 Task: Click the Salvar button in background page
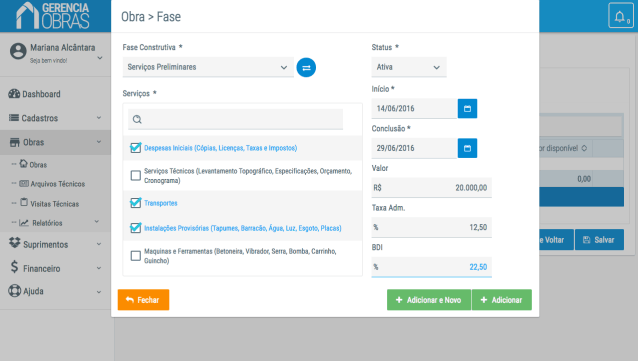(599, 240)
